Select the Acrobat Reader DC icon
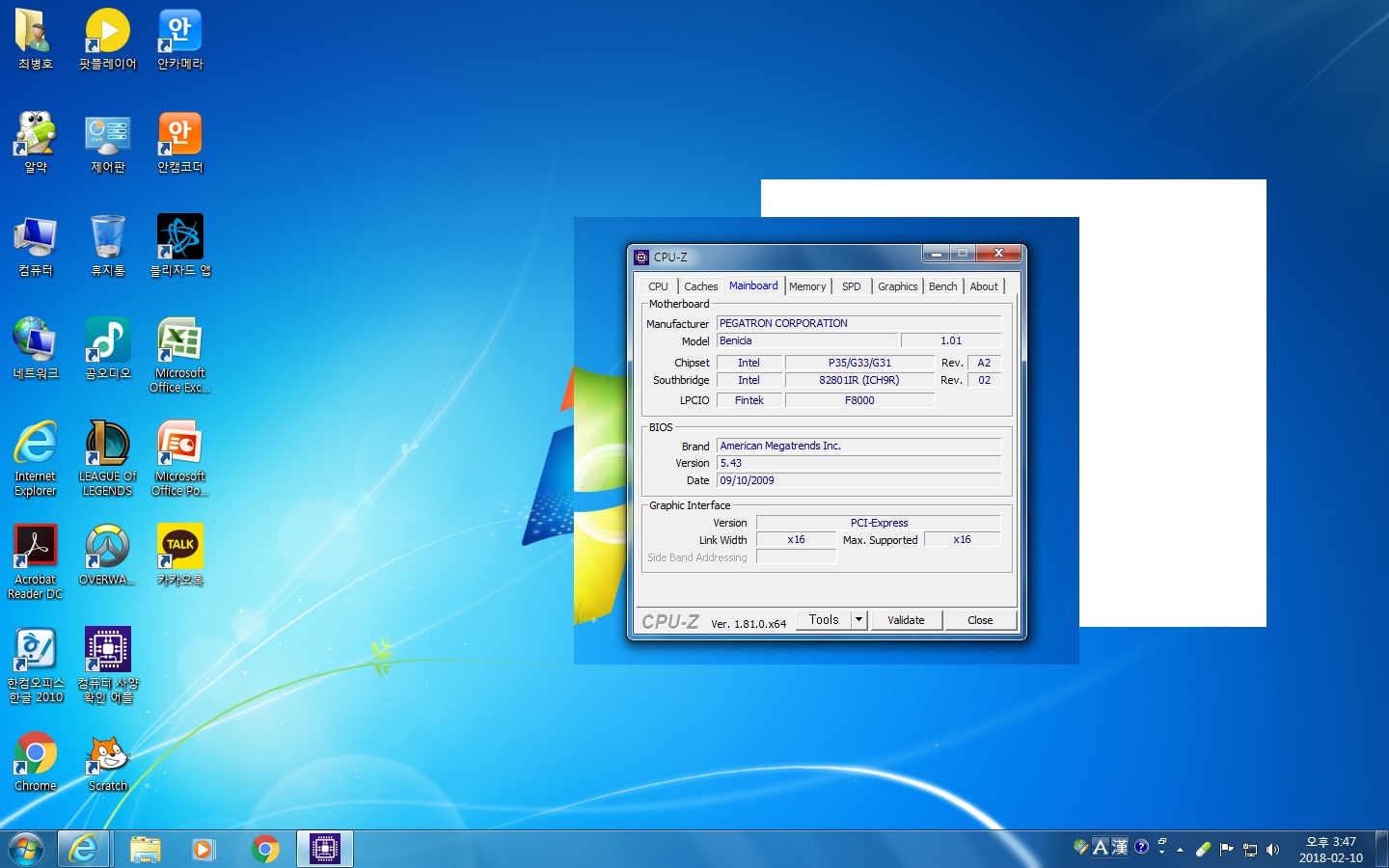The height and width of the screenshot is (868, 1389). (x=35, y=561)
